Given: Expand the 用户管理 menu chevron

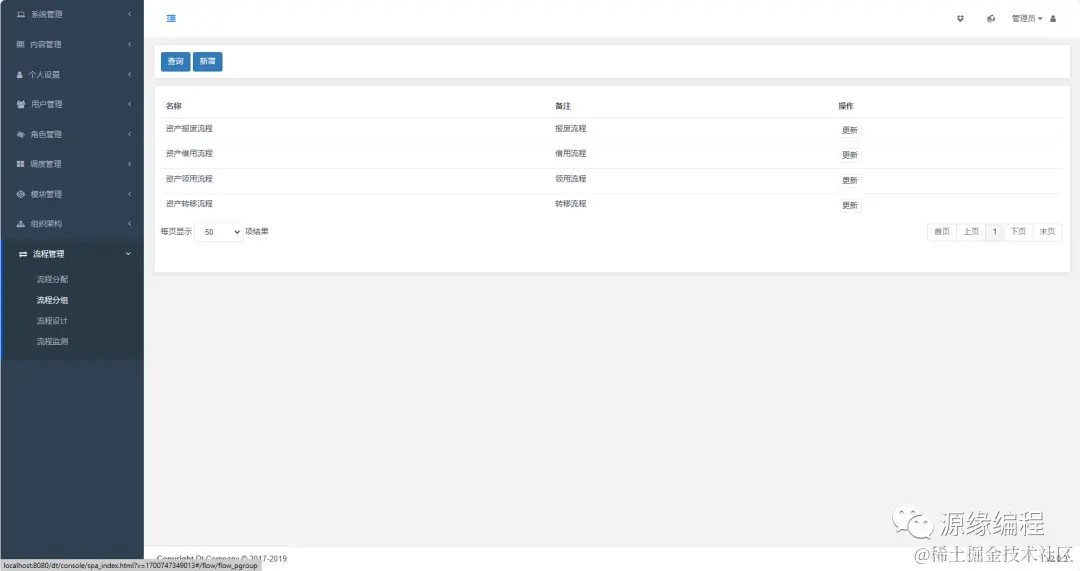Looking at the screenshot, I should [129, 104].
